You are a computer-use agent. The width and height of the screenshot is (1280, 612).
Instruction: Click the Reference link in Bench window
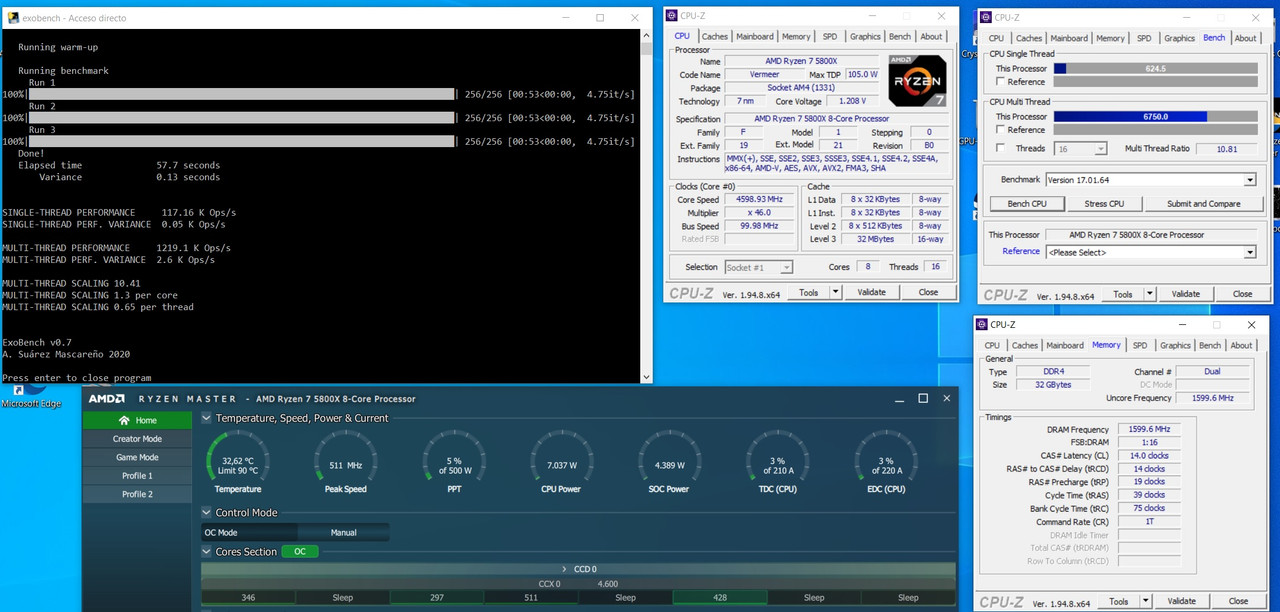pos(1021,251)
